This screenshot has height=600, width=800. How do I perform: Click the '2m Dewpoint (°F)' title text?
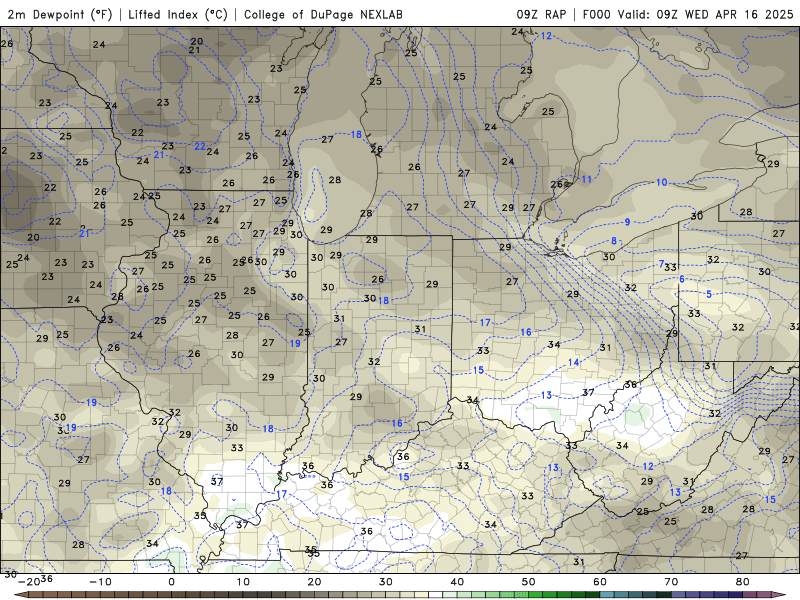pyautogui.click(x=60, y=14)
